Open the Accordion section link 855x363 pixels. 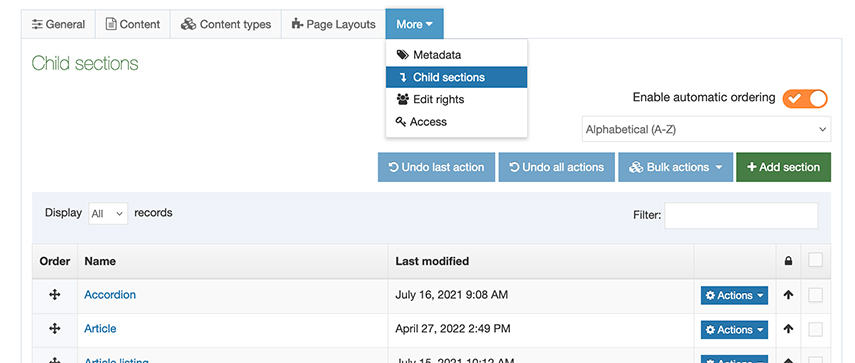(x=110, y=295)
